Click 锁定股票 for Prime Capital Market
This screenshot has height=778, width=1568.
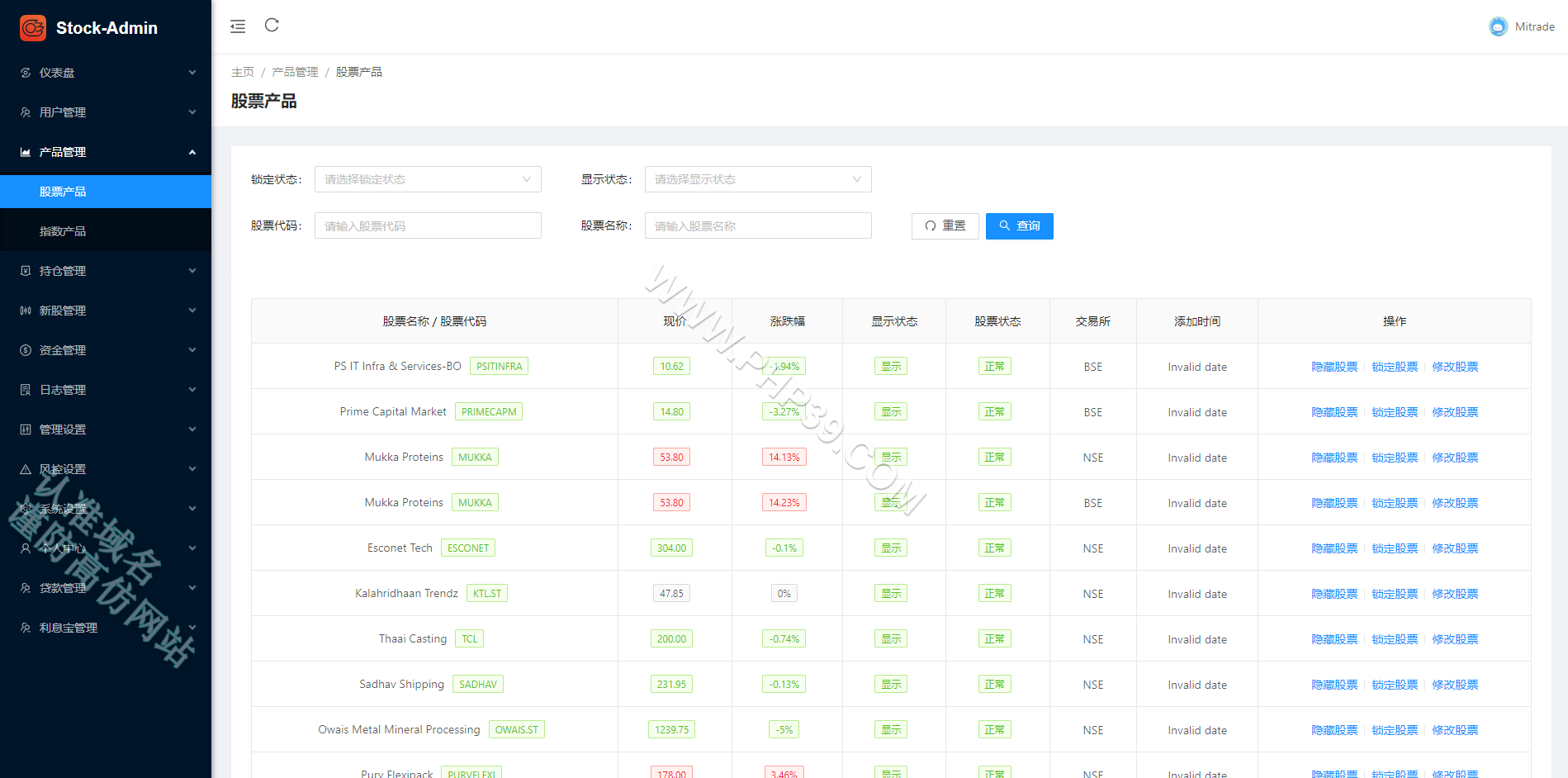[1395, 412]
